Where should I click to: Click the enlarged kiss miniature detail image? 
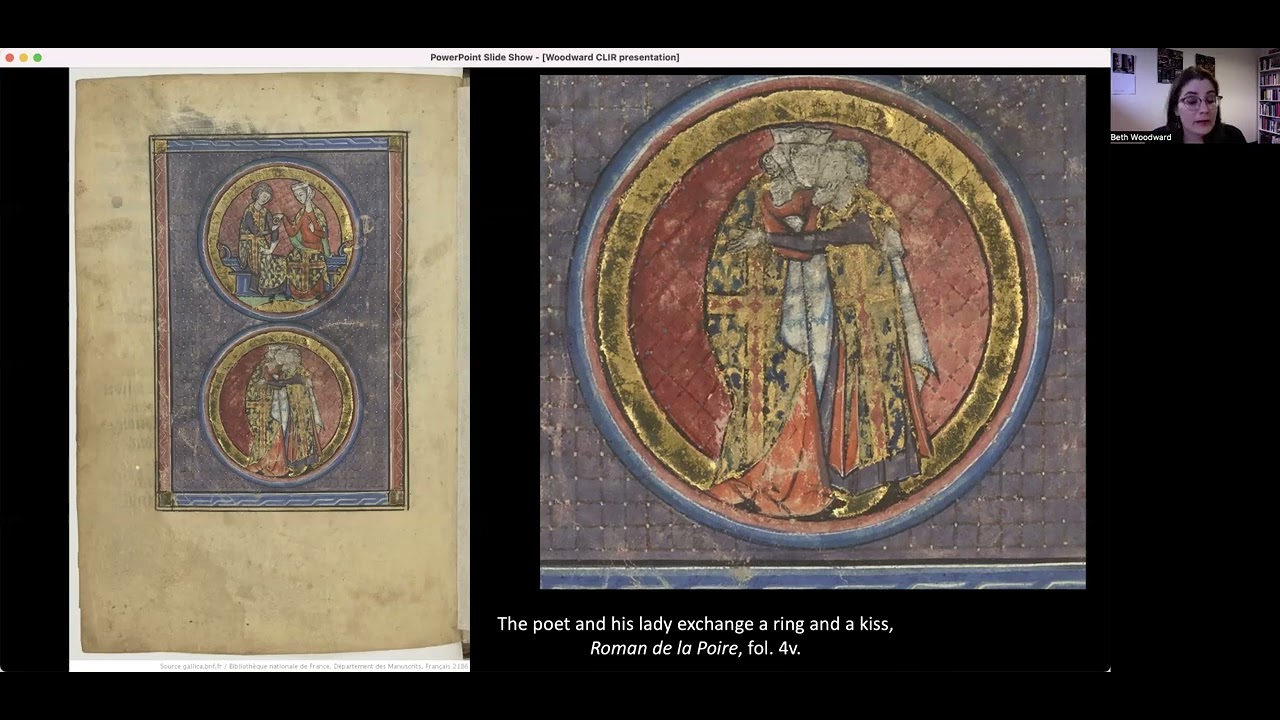812,332
